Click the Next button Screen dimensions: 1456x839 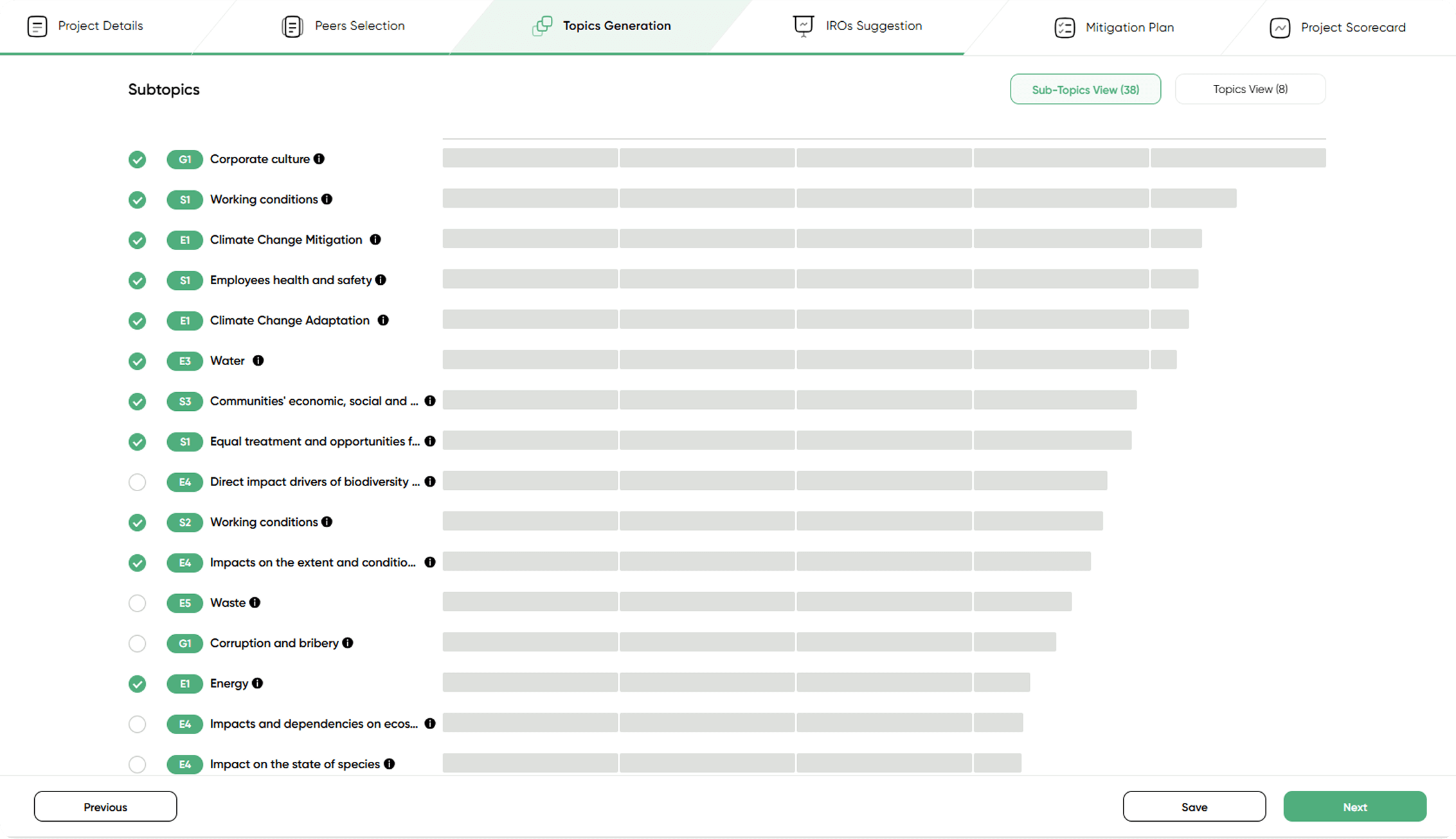coord(1354,807)
